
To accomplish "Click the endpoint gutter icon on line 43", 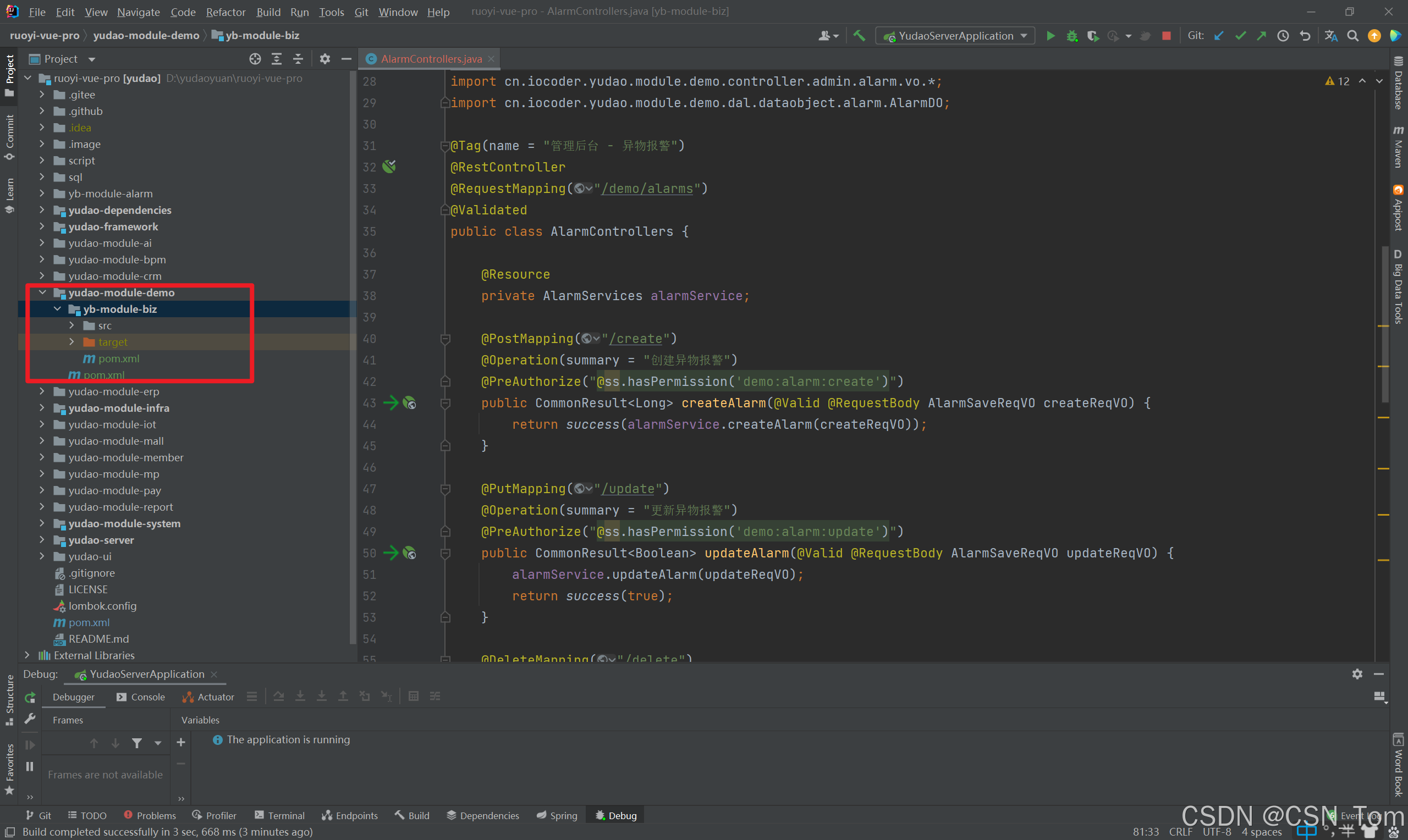I will pyautogui.click(x=409, y=403).
